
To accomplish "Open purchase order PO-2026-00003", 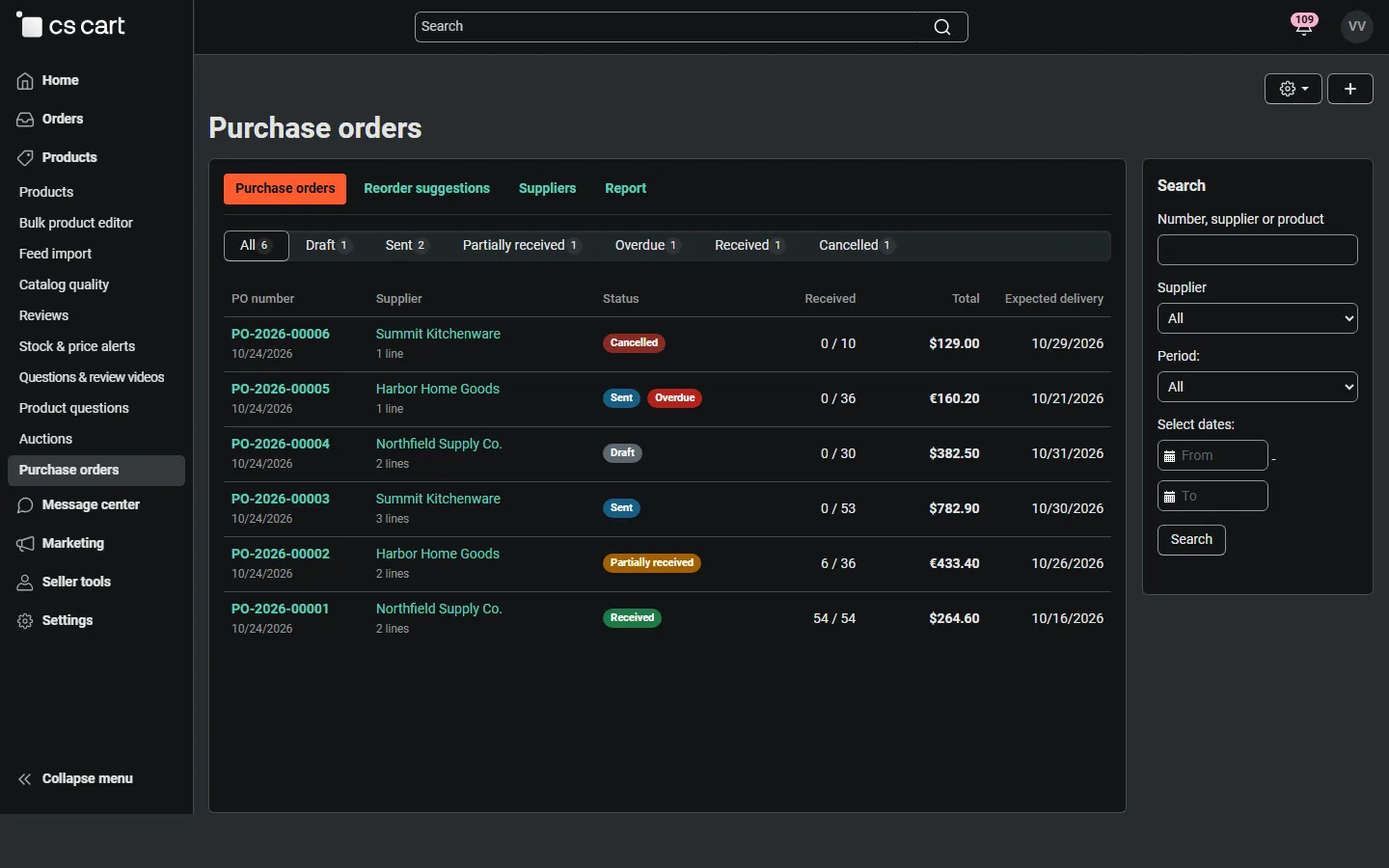I will [281, 499].
